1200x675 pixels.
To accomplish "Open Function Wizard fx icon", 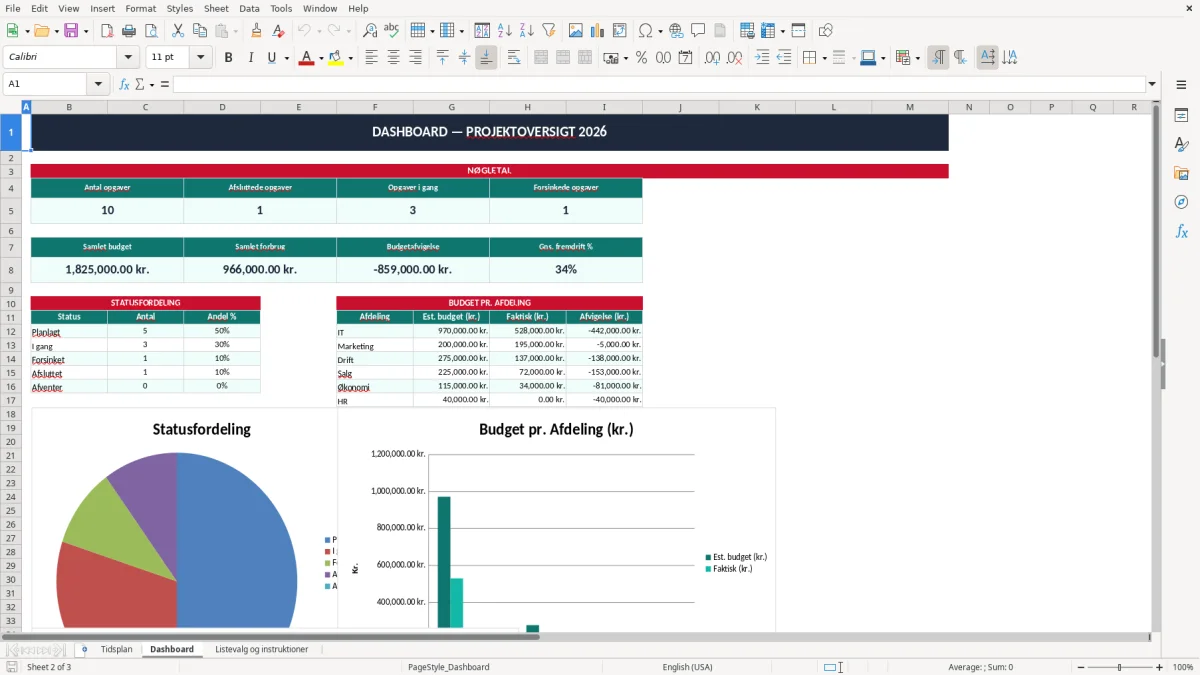I will [x=125, y=84].
